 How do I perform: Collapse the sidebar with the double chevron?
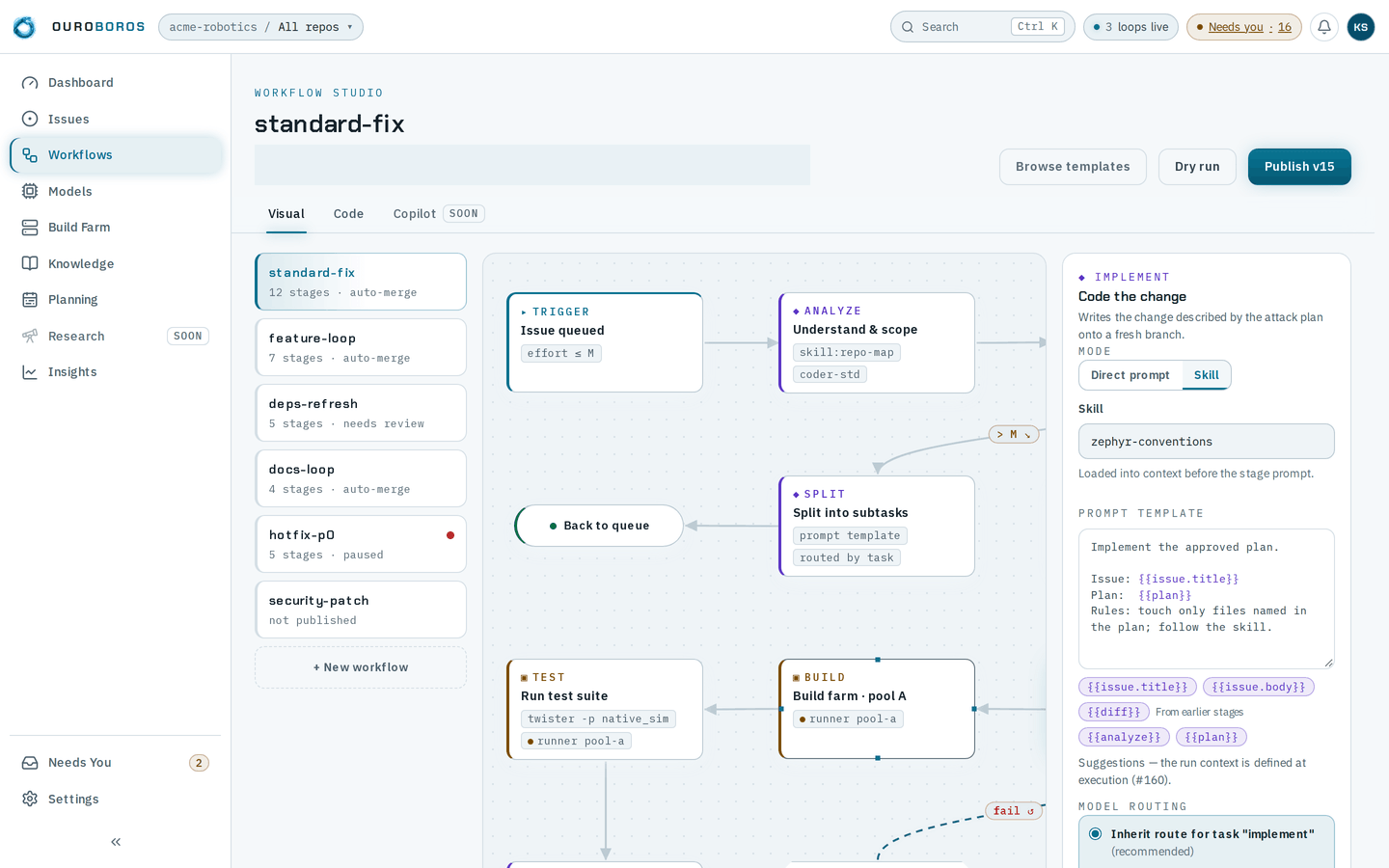coord(116,842)
